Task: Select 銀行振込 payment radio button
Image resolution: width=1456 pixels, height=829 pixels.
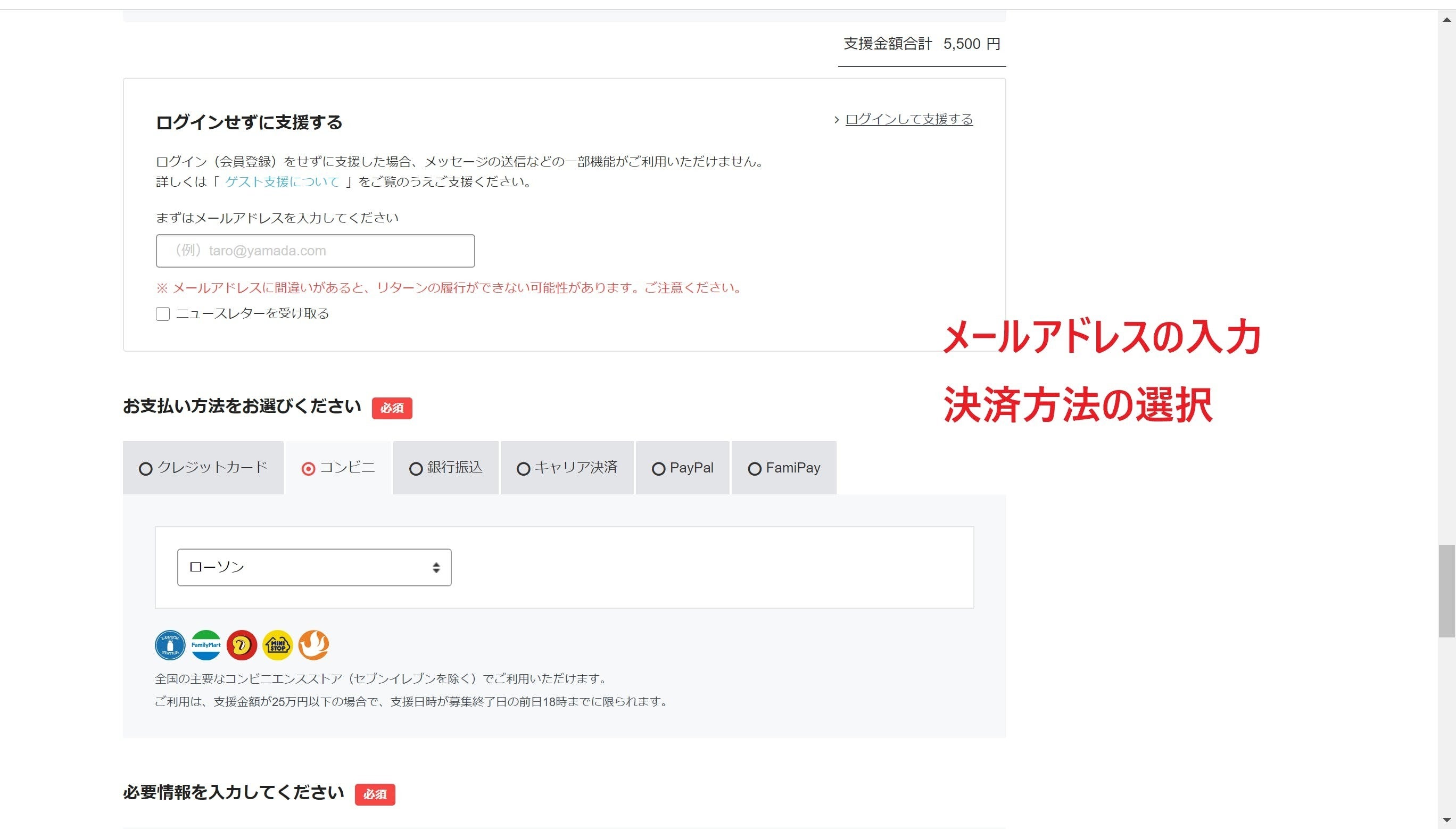Action: (416, 469)
